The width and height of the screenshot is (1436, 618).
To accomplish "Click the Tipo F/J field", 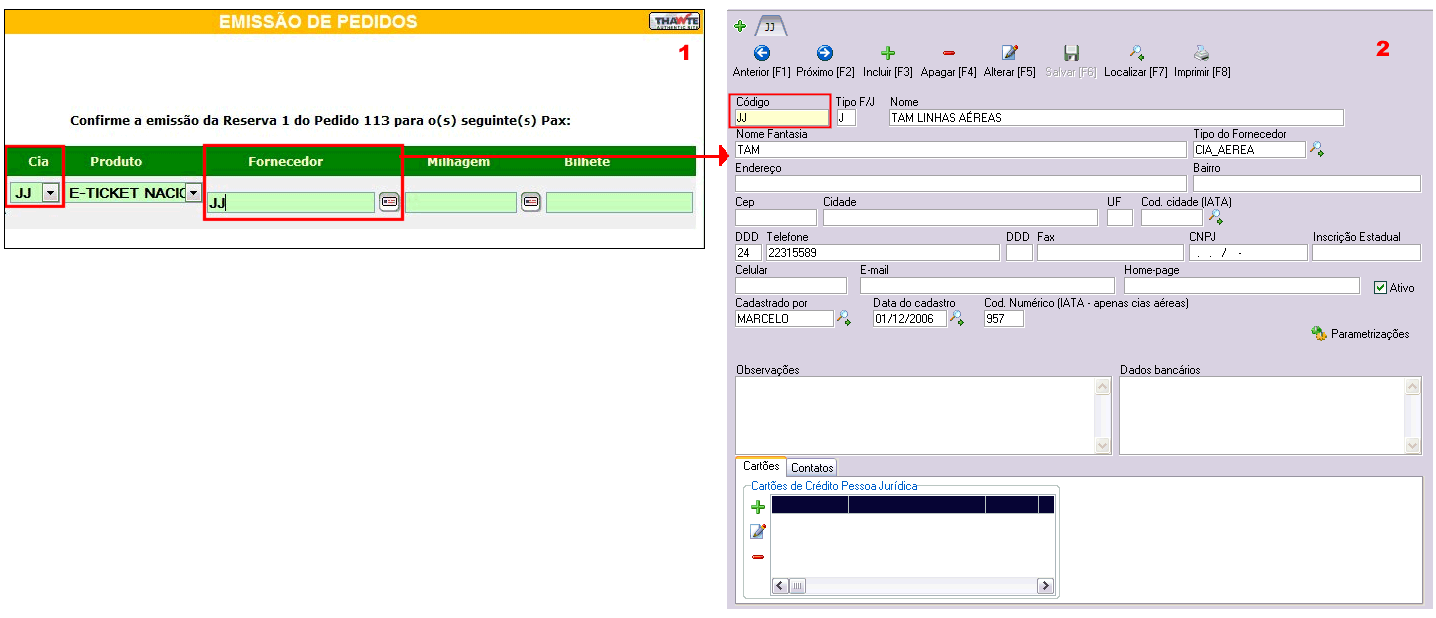I will (846, 118).
